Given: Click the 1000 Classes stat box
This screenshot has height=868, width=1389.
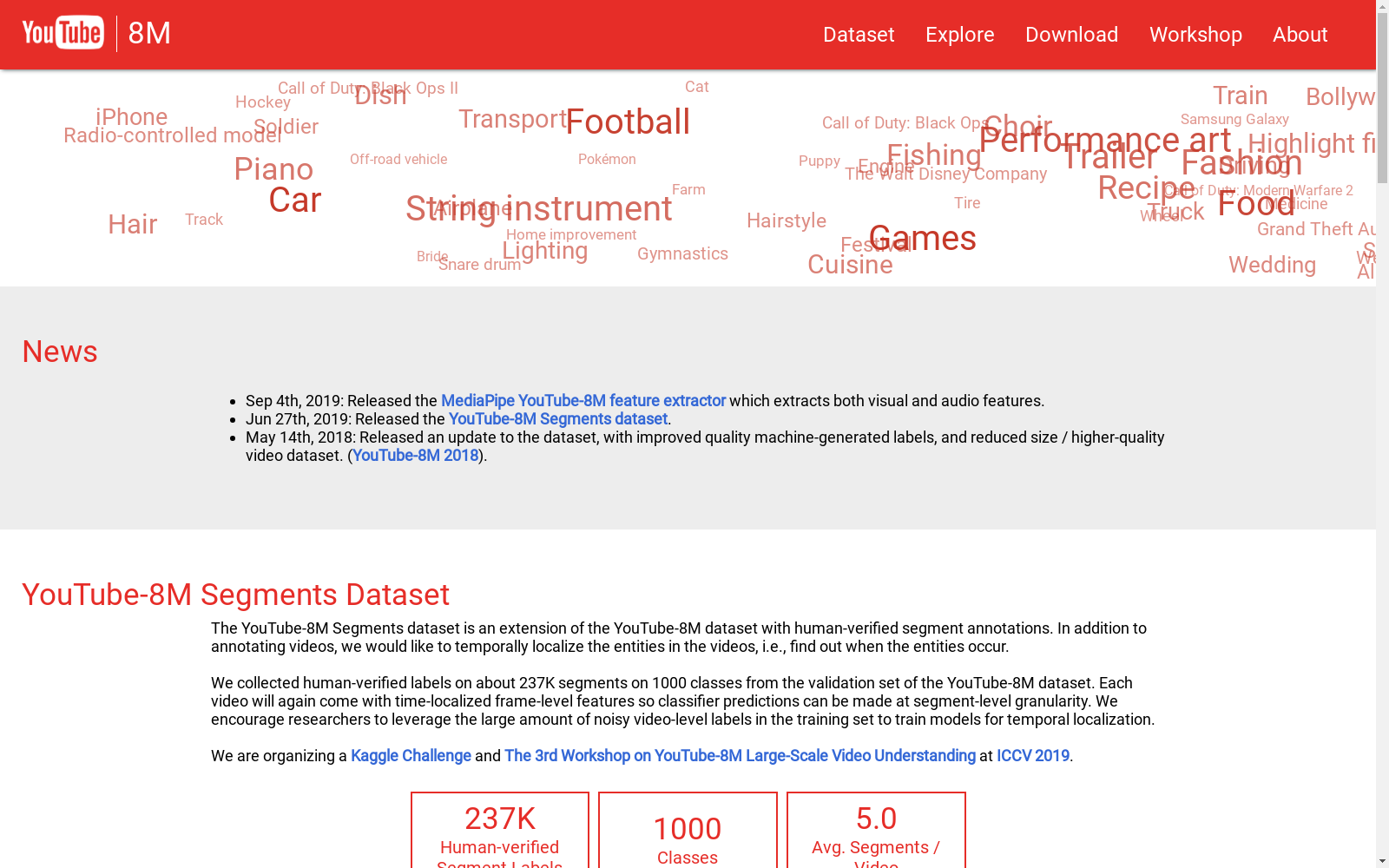Looking at the screenshot, I should coord(688,831).
